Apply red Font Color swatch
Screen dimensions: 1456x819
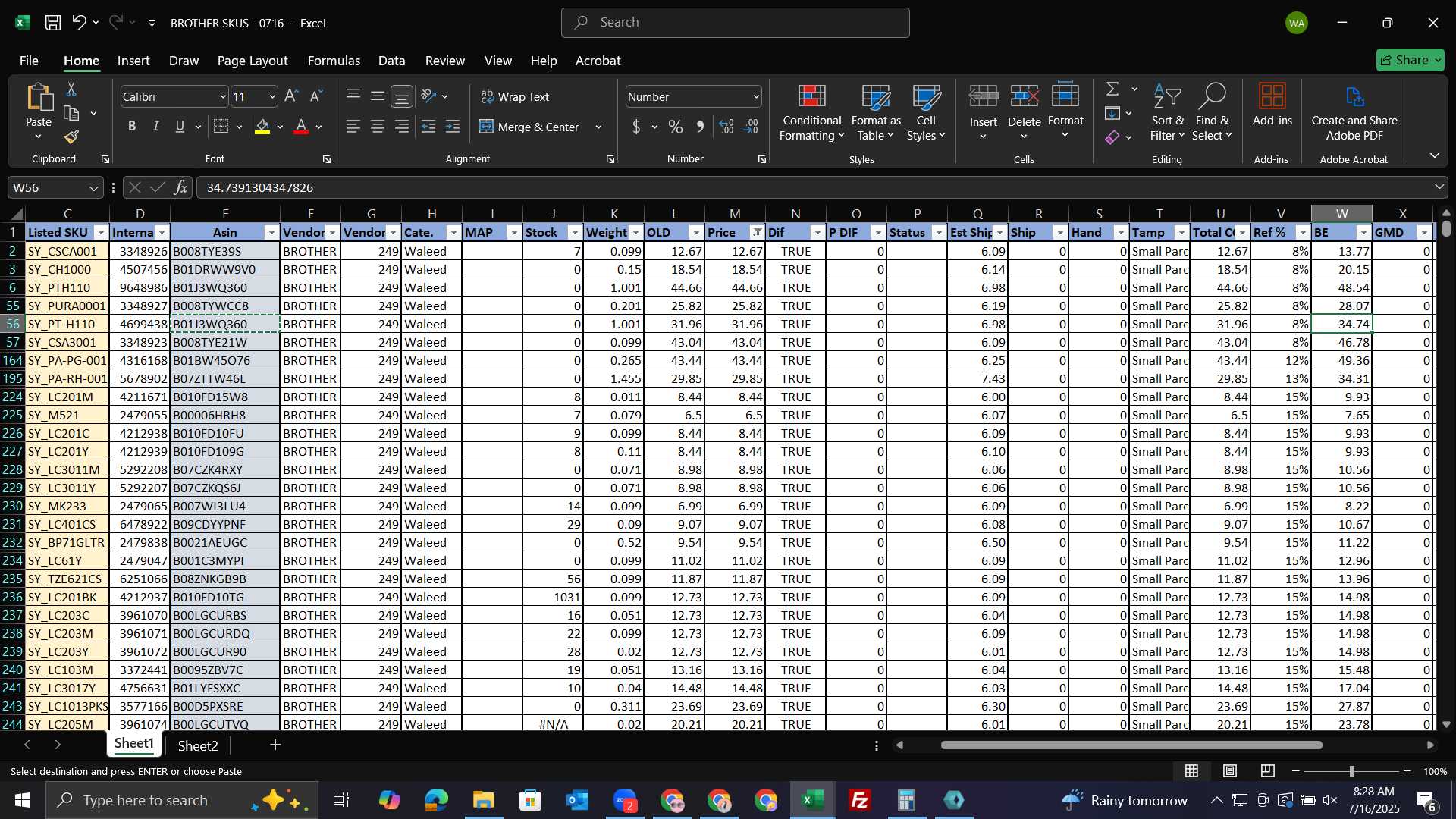tap(301, 127)
